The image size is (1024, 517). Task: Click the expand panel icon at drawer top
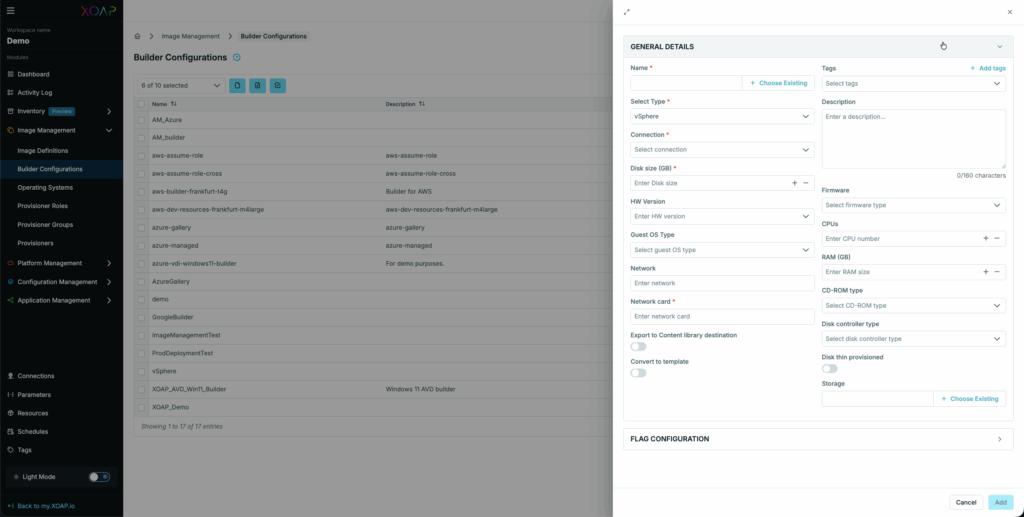click(x=627, y=12)
